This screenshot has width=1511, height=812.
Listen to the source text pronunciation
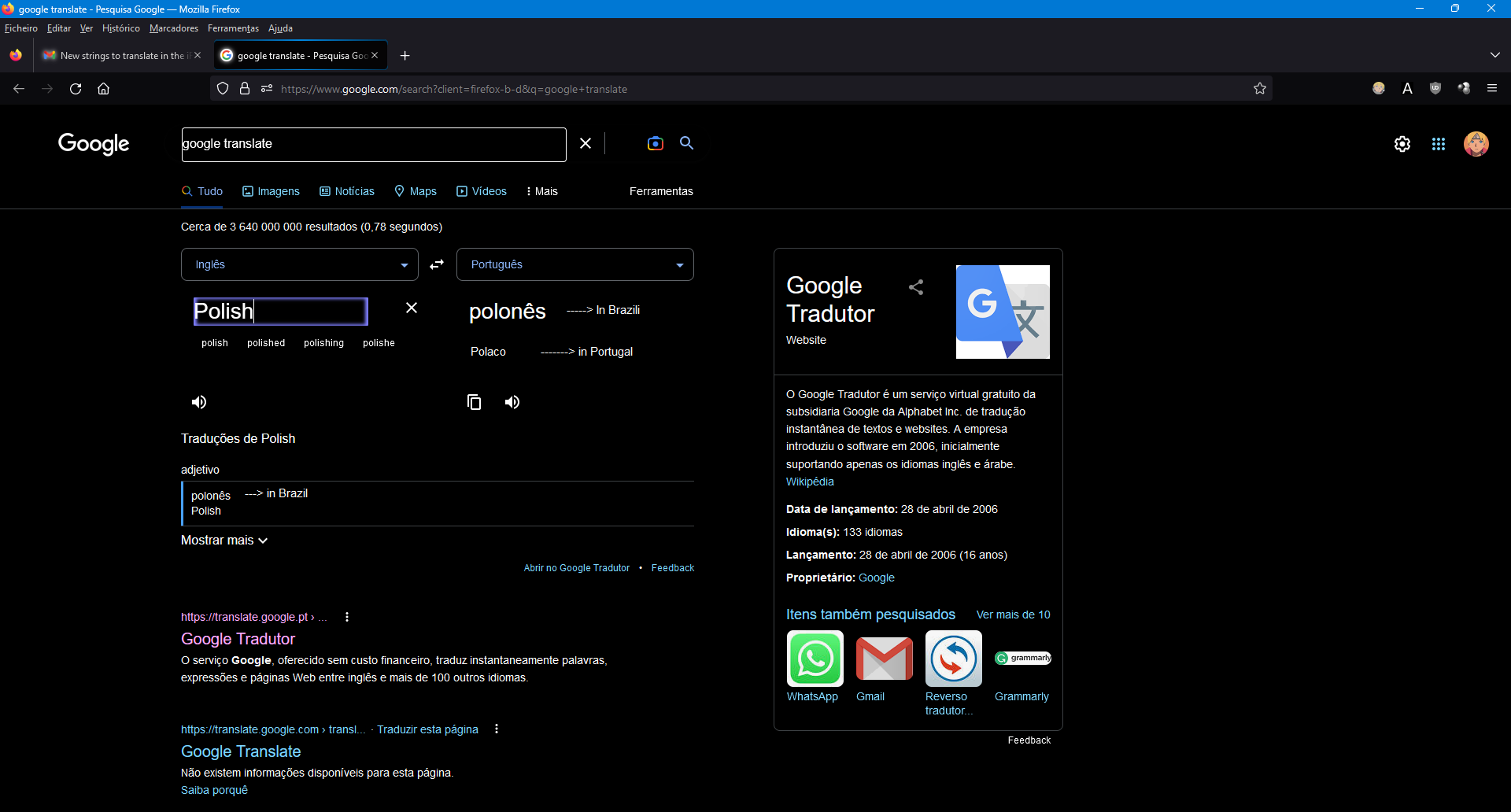(x=199, y=402)
